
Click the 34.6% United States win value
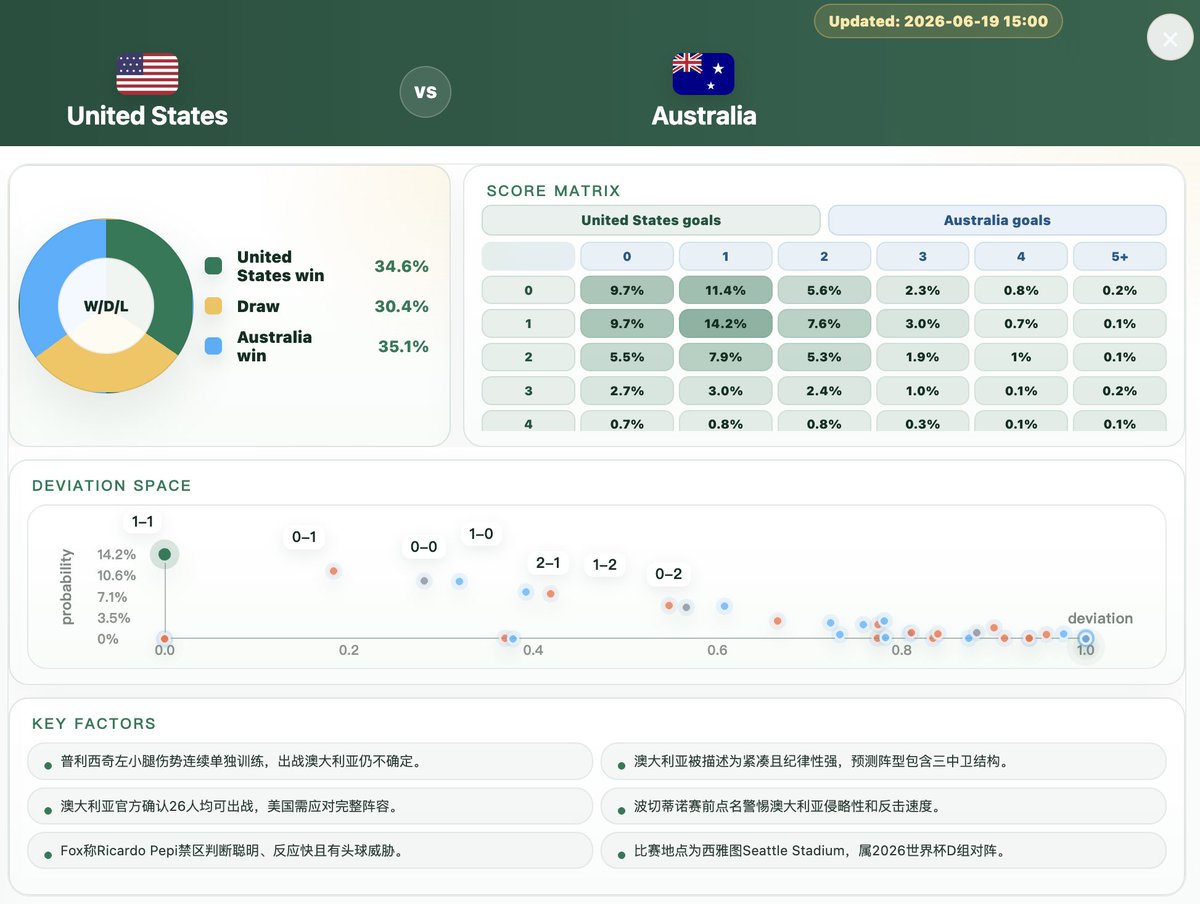click(x=401, y=266)
